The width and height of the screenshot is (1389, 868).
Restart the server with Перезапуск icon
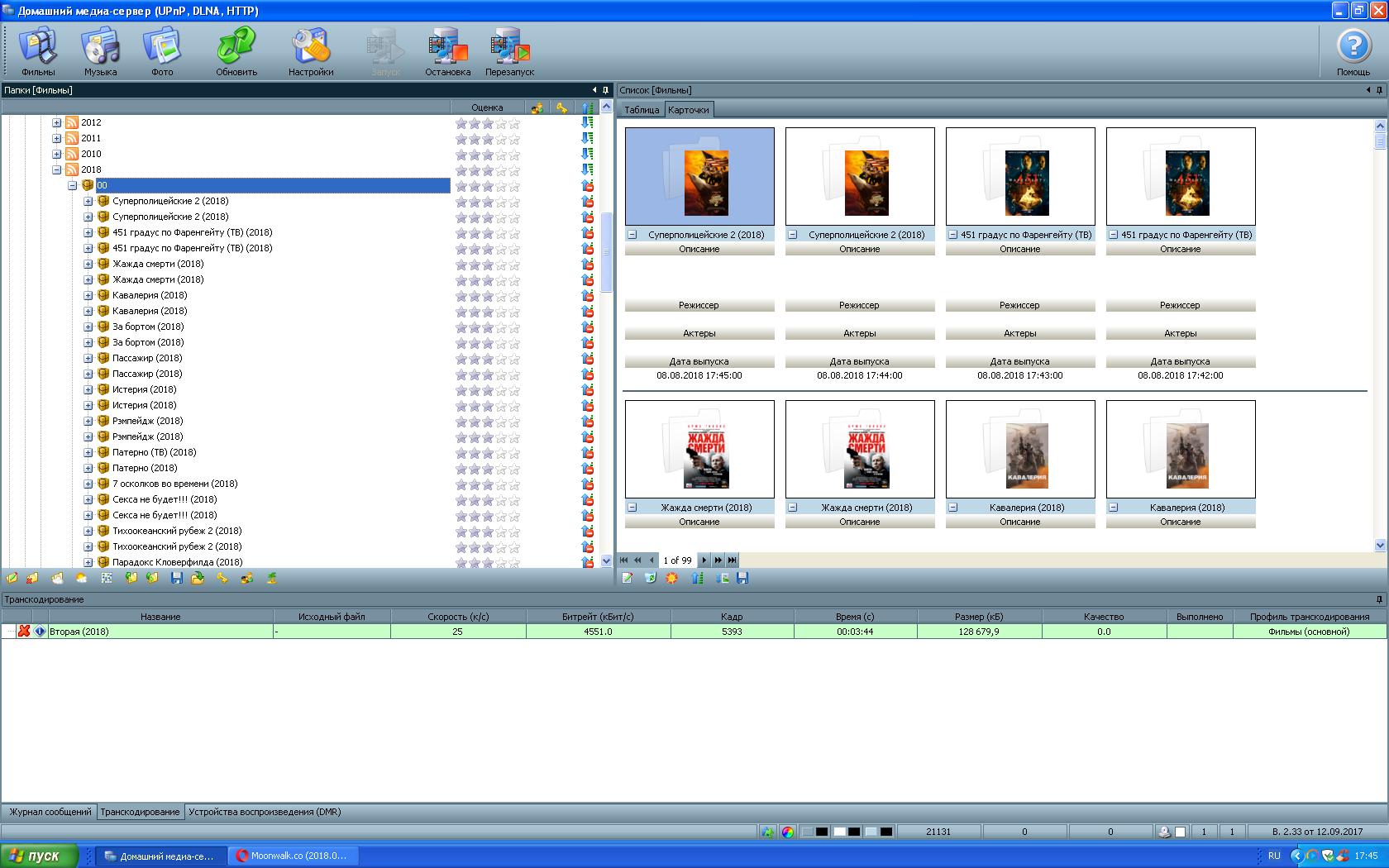[x=509, y=52]
